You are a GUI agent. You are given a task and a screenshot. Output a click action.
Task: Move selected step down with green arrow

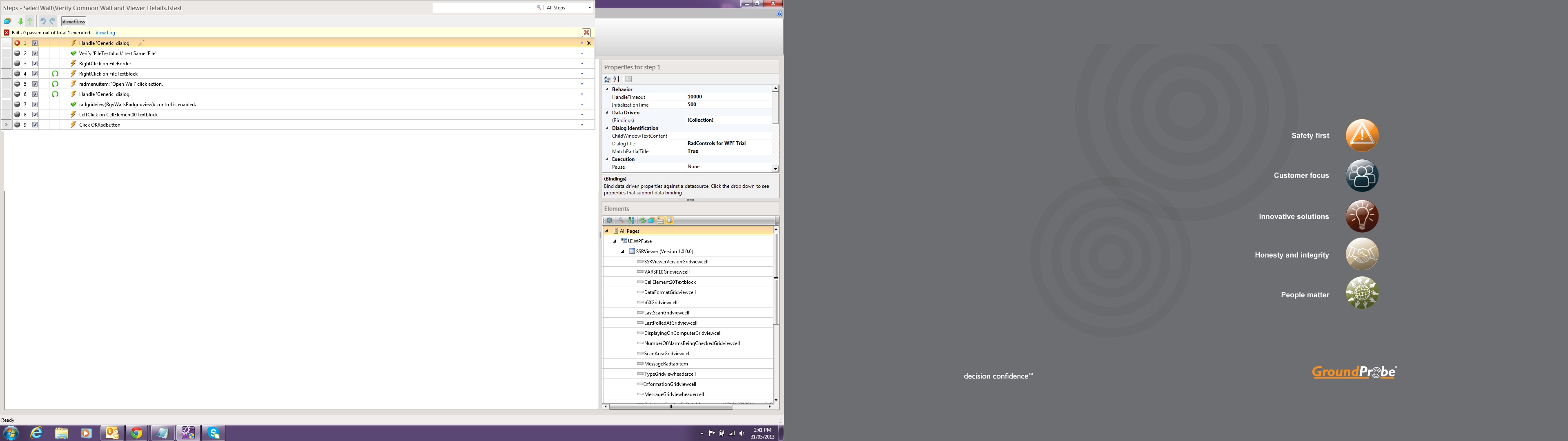pos(20,21)
